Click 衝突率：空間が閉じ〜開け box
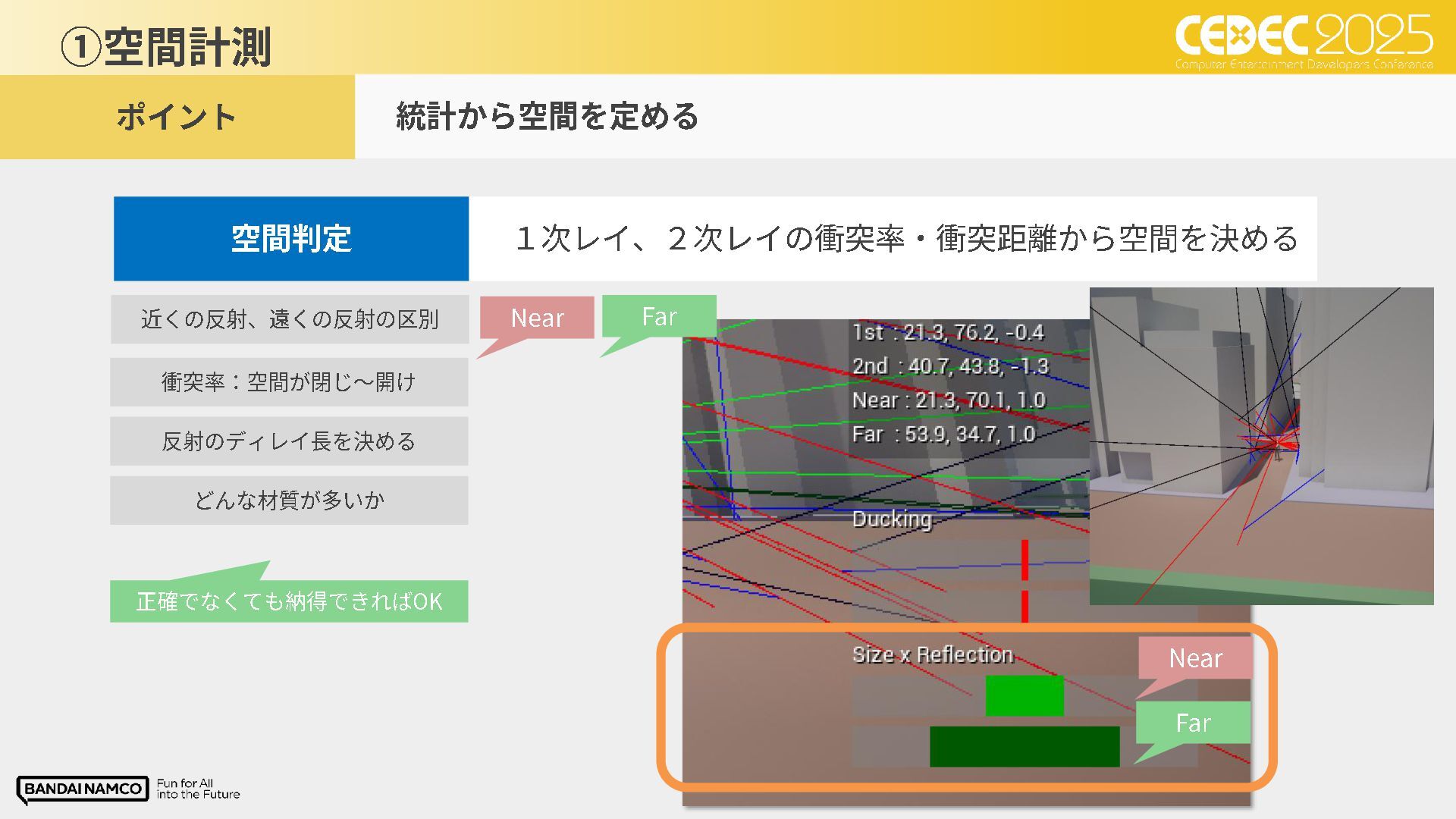The width and height of the screenshot is (1456, 819). coord(289,382)
